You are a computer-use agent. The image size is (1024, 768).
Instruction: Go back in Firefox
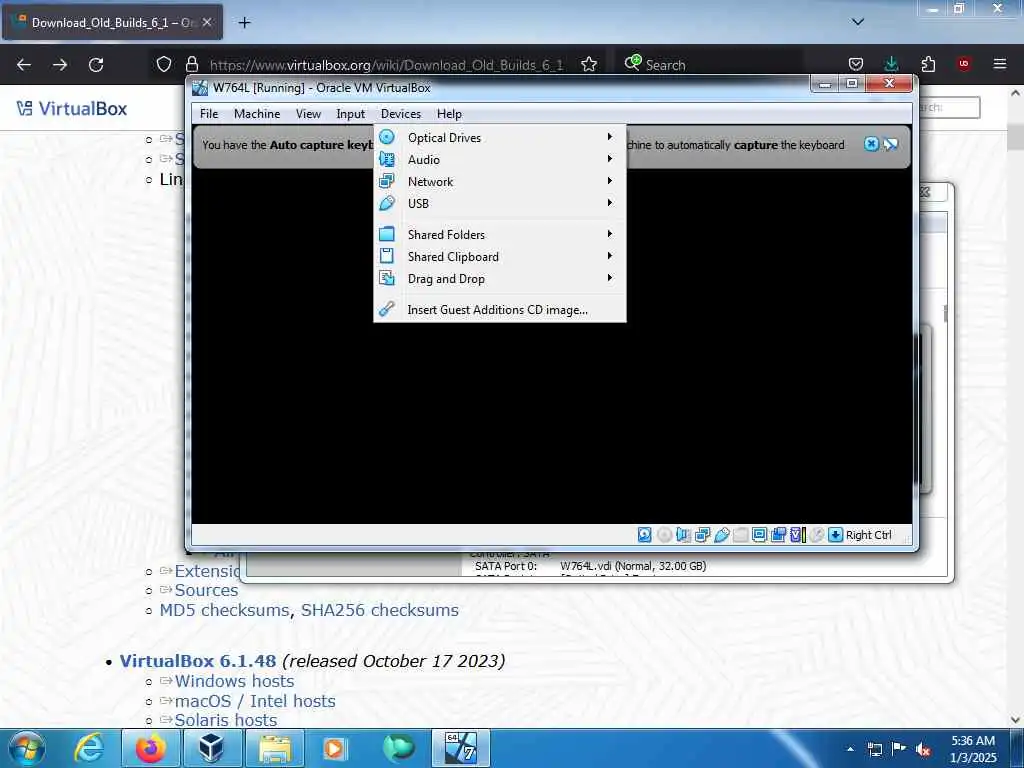(24, 65)
